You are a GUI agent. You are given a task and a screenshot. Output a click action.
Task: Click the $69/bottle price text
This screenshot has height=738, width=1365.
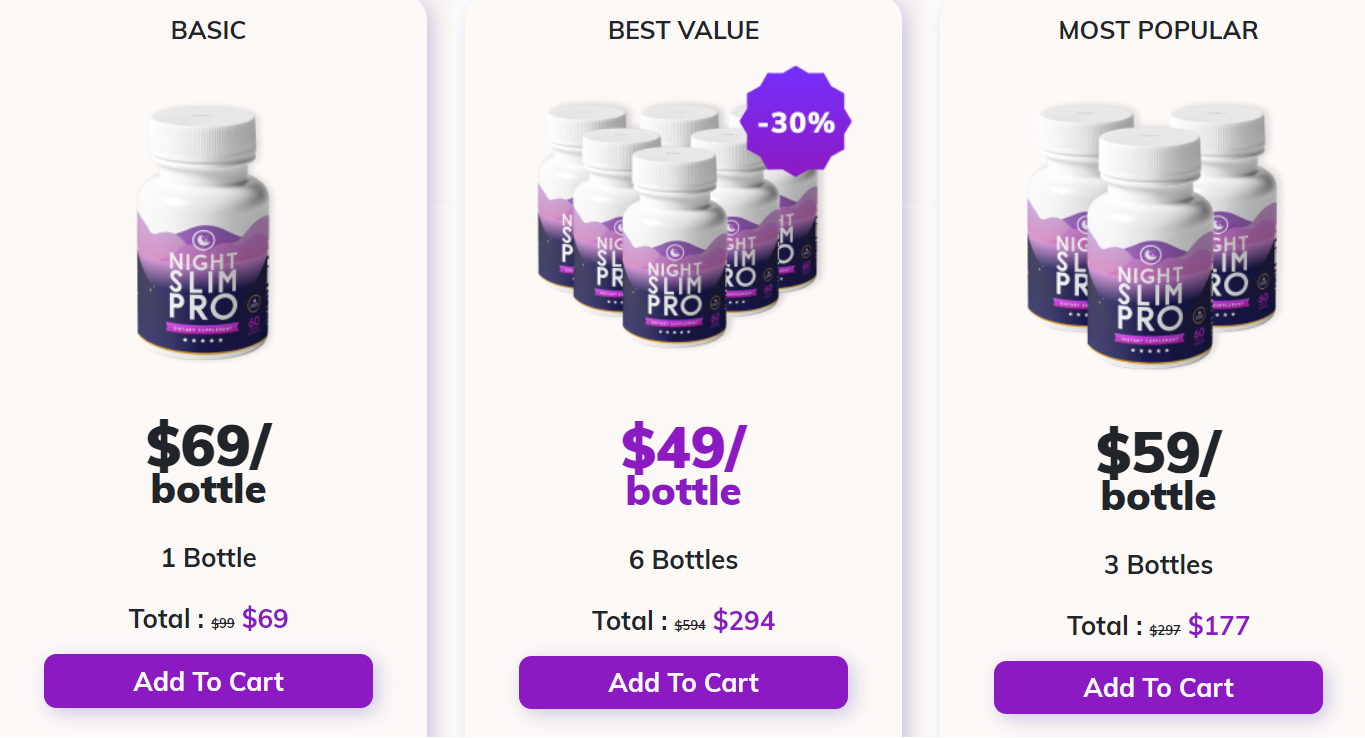click(x=208, y=462)
